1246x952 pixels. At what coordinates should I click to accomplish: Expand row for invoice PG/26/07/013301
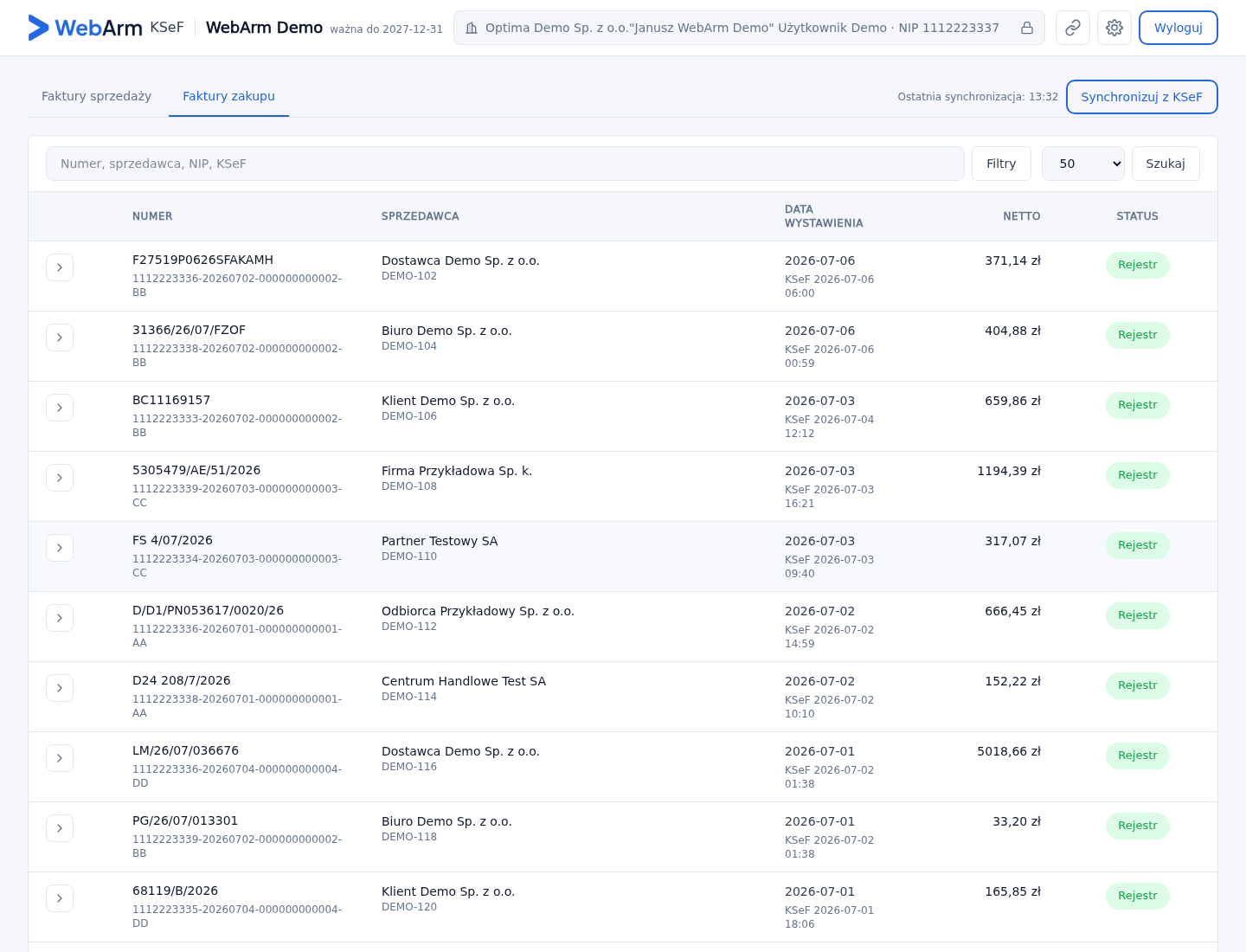[x=60, y=828]
